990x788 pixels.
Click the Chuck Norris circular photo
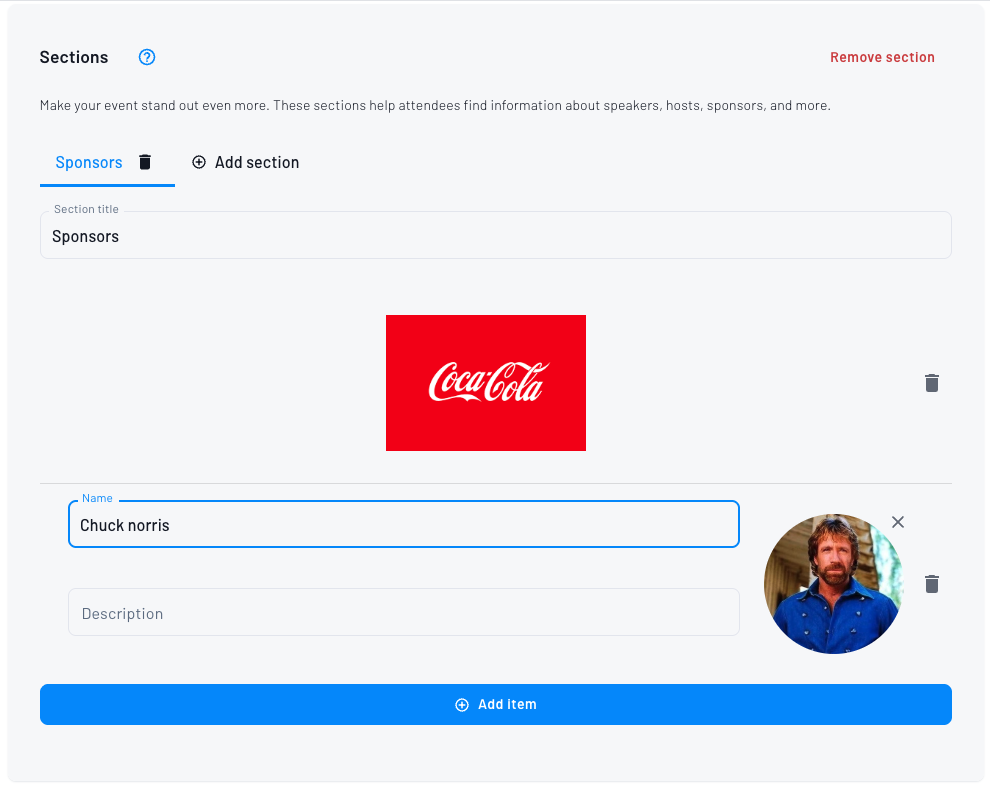coord(833,584)
